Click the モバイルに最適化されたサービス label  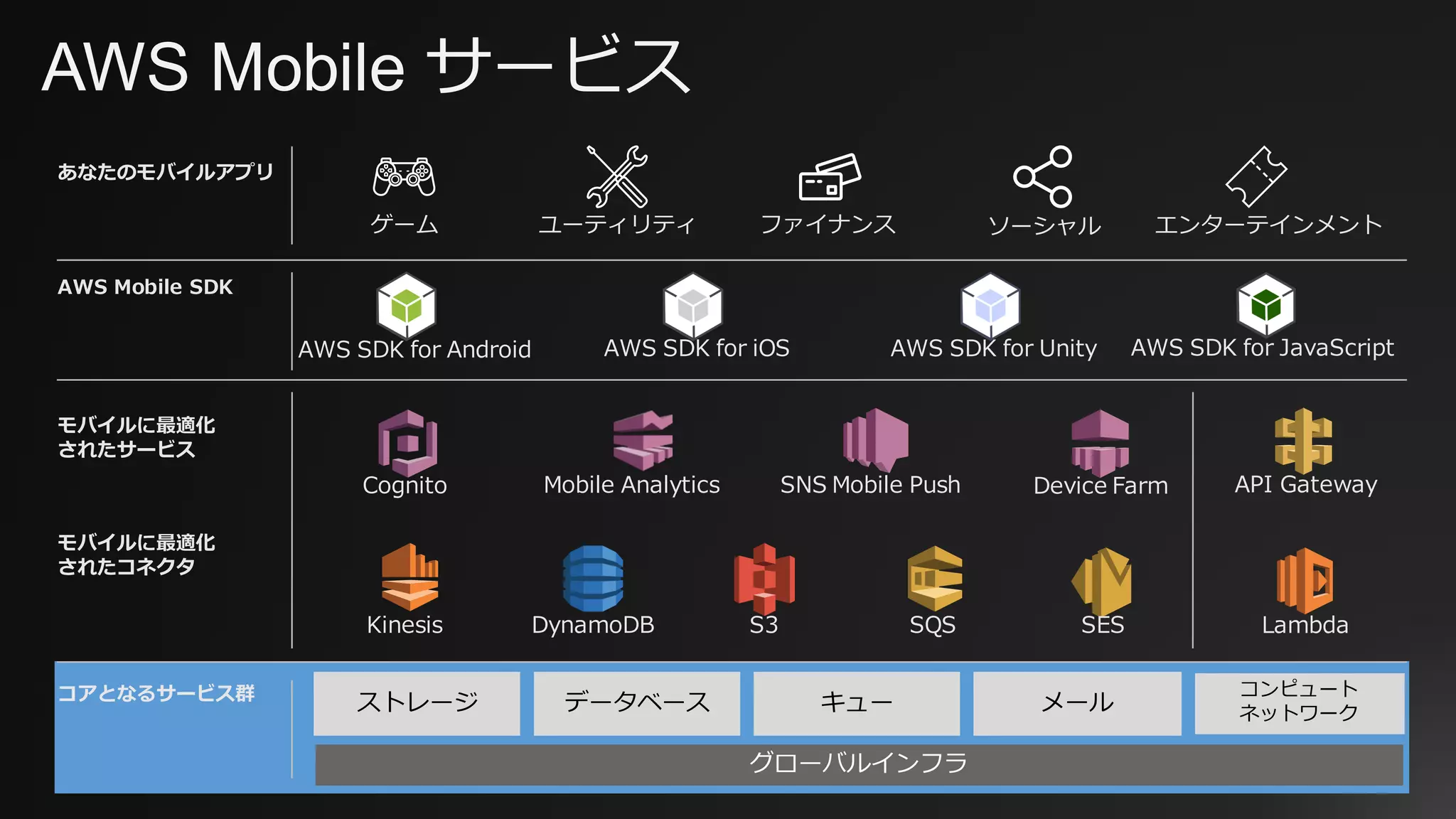click(136, 437)
